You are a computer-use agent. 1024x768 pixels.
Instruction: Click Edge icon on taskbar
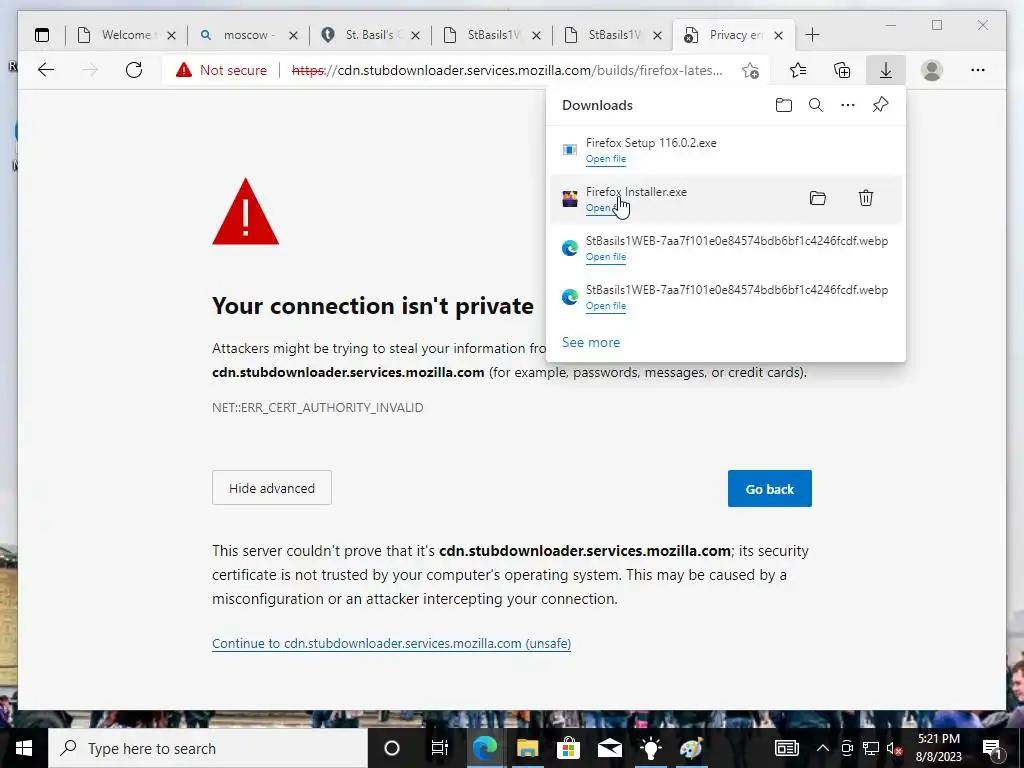point(484,748)
